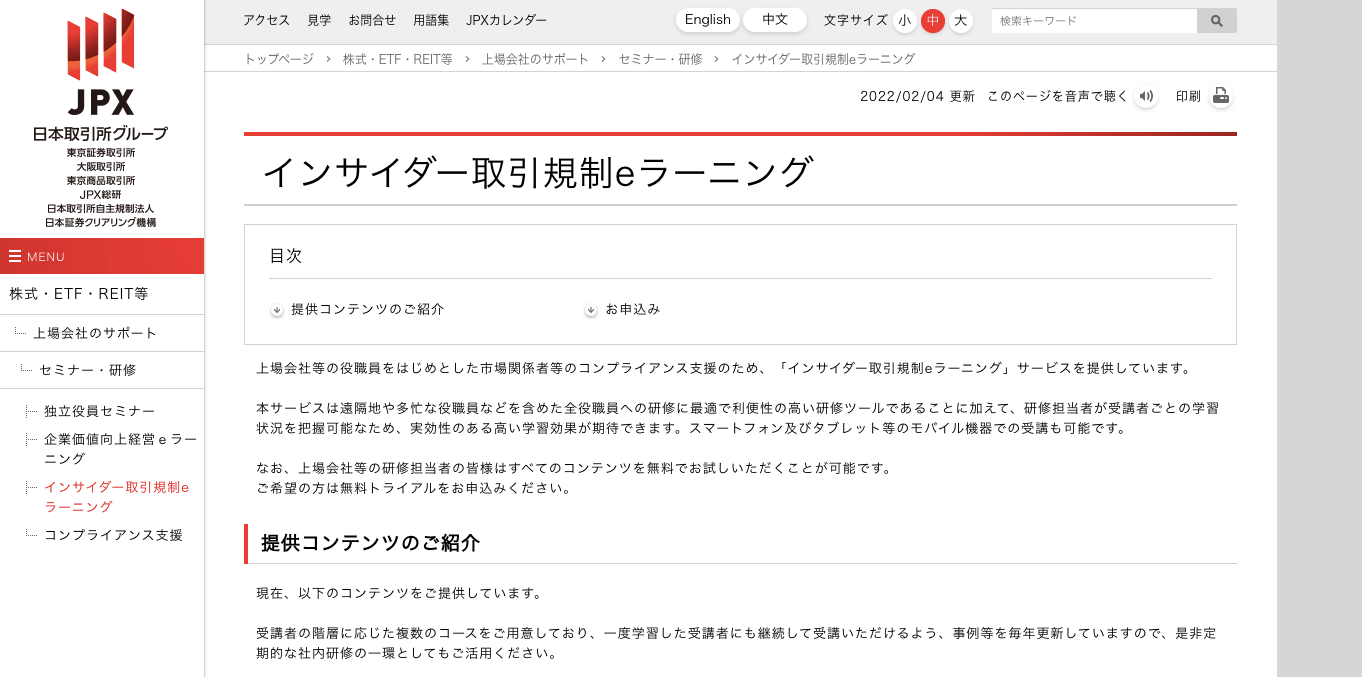Click arrow icon beside お申込み
Screen dimensions: 1362x677
point(590,311)
